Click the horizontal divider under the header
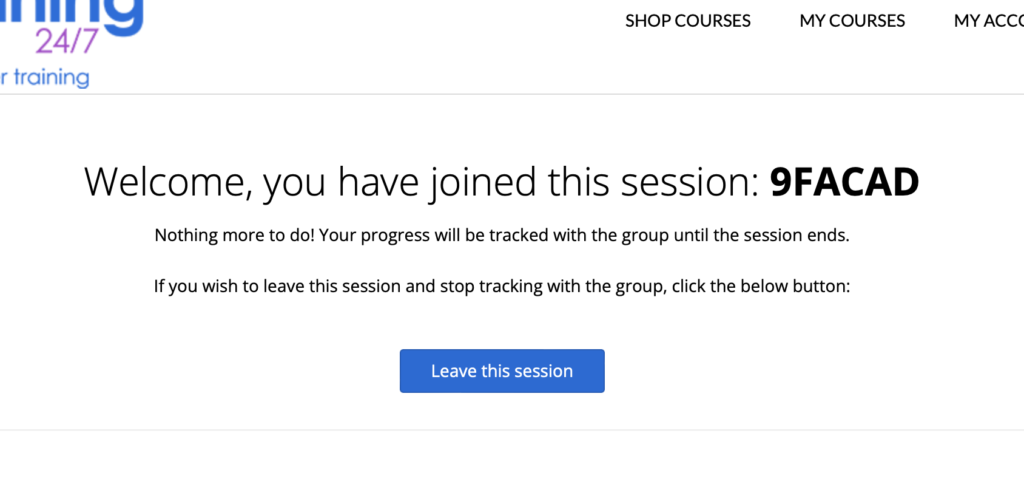1024x487 pixels. click(x=500, y=94)
